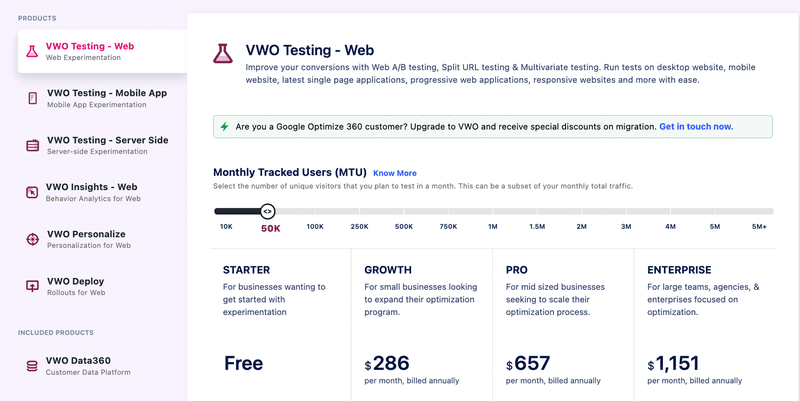Click the VWO Data360 database icon

click(x=32, y=366)
